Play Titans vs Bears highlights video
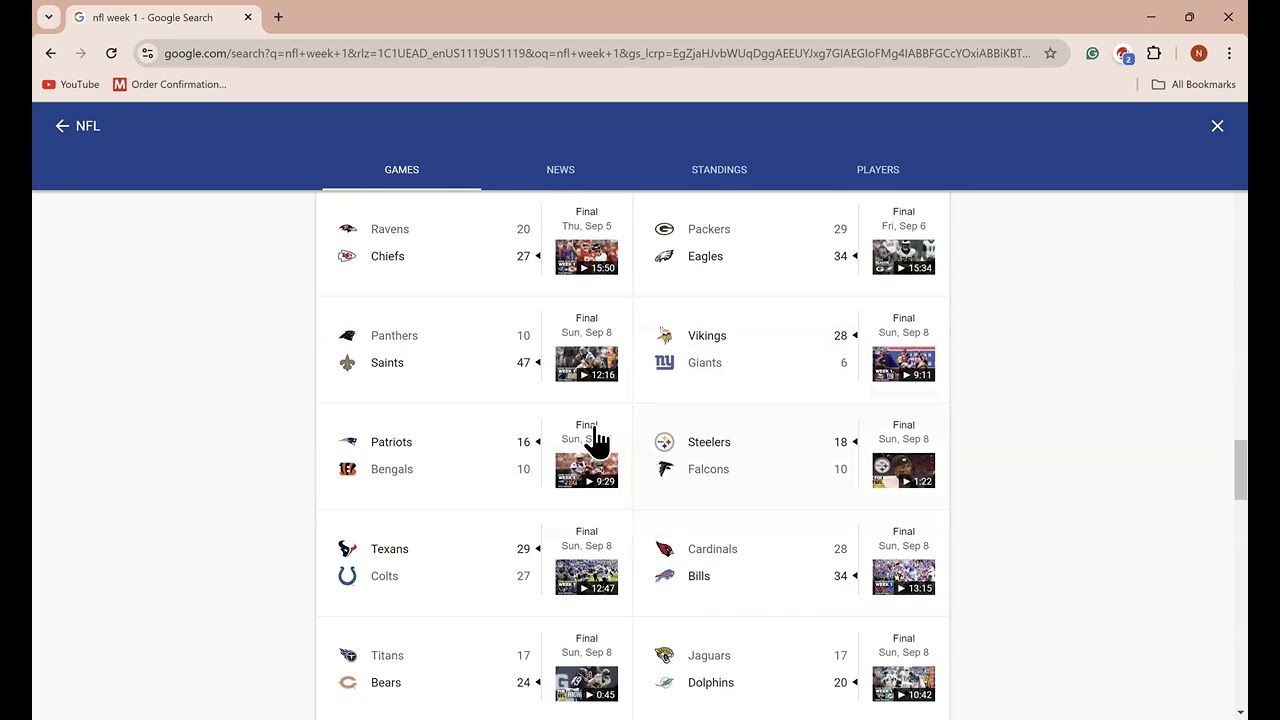Viewport: 1280px width, 720px height. point(587,684)
